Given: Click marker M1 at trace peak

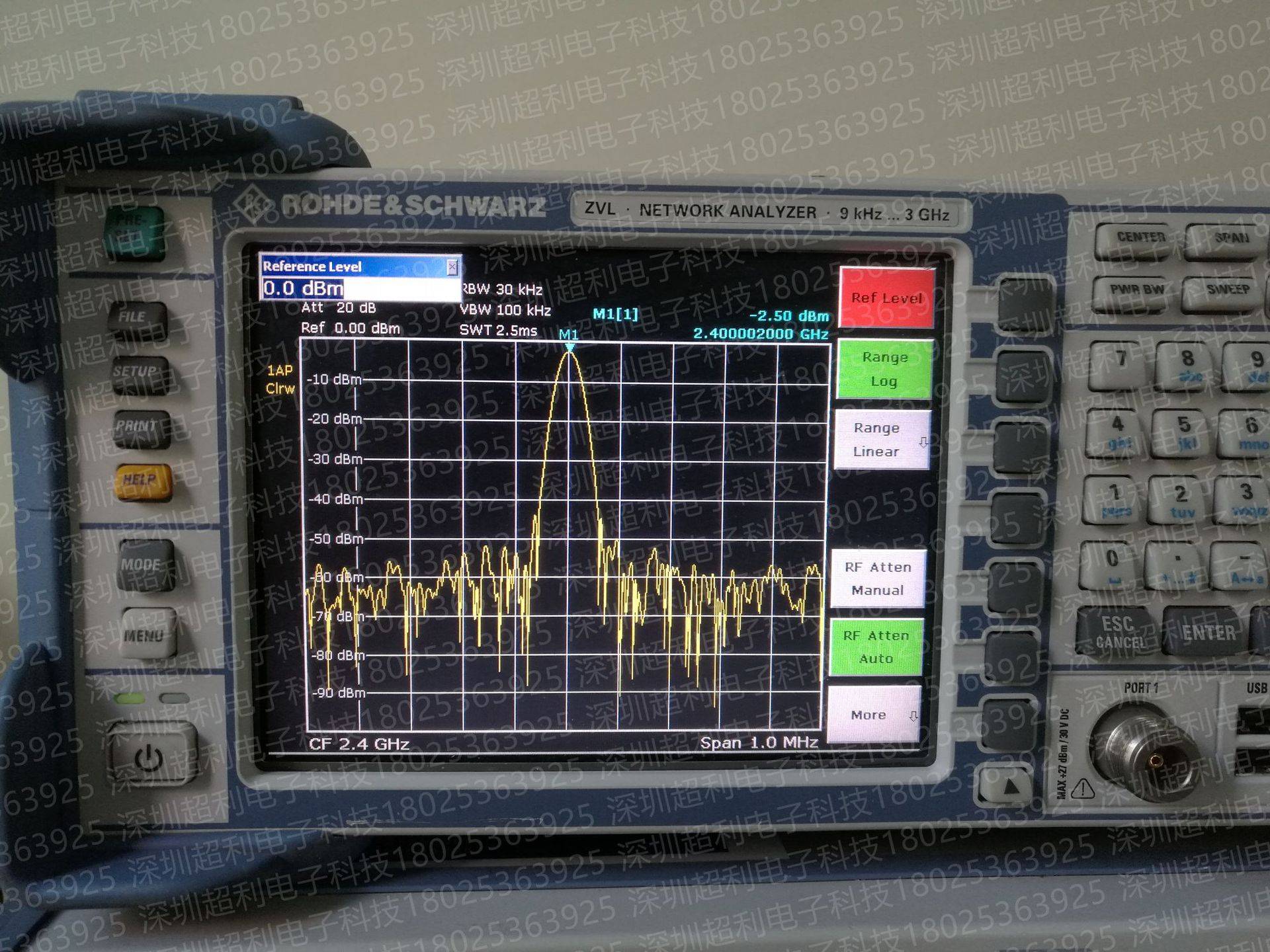Looking at the screenshot, I should coord(569,346).
